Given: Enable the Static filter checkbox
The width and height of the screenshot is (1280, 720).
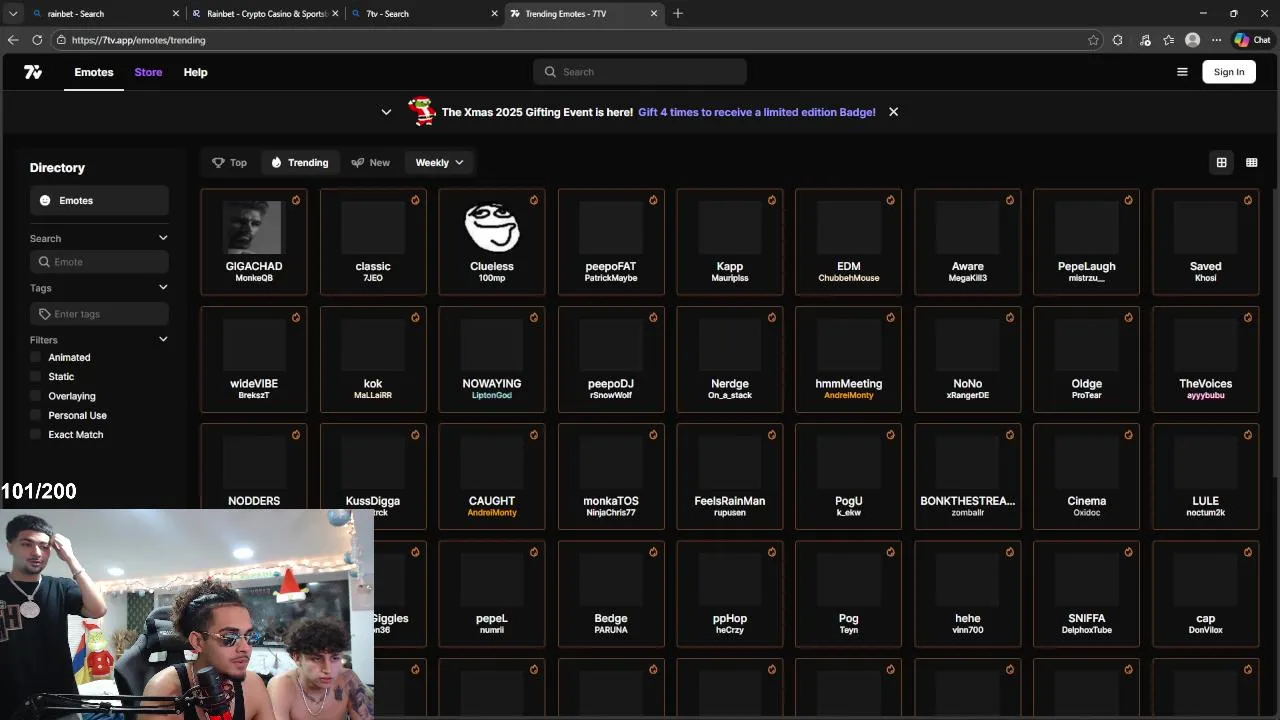Looking at the screenshot, I should (x=36, y=376).
